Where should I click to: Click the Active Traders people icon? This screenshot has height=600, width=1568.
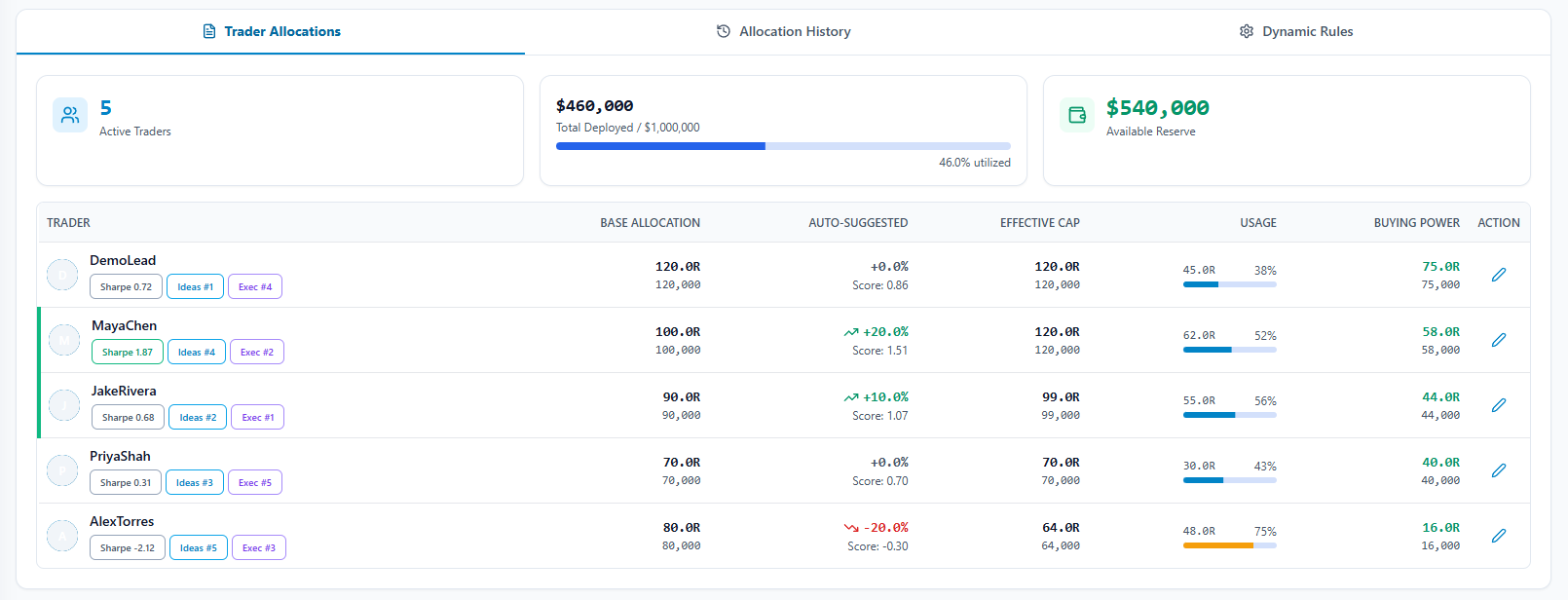pos(70,115)
